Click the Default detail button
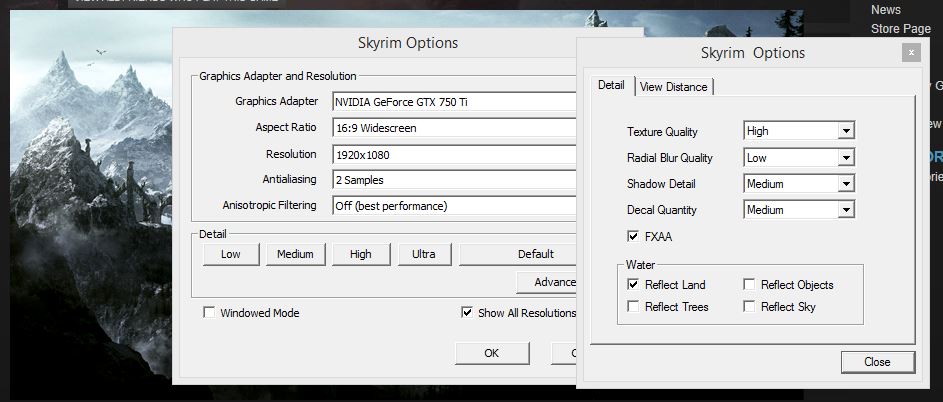The height and width of the screenshot is (402, 943). [x=518, y=254]
